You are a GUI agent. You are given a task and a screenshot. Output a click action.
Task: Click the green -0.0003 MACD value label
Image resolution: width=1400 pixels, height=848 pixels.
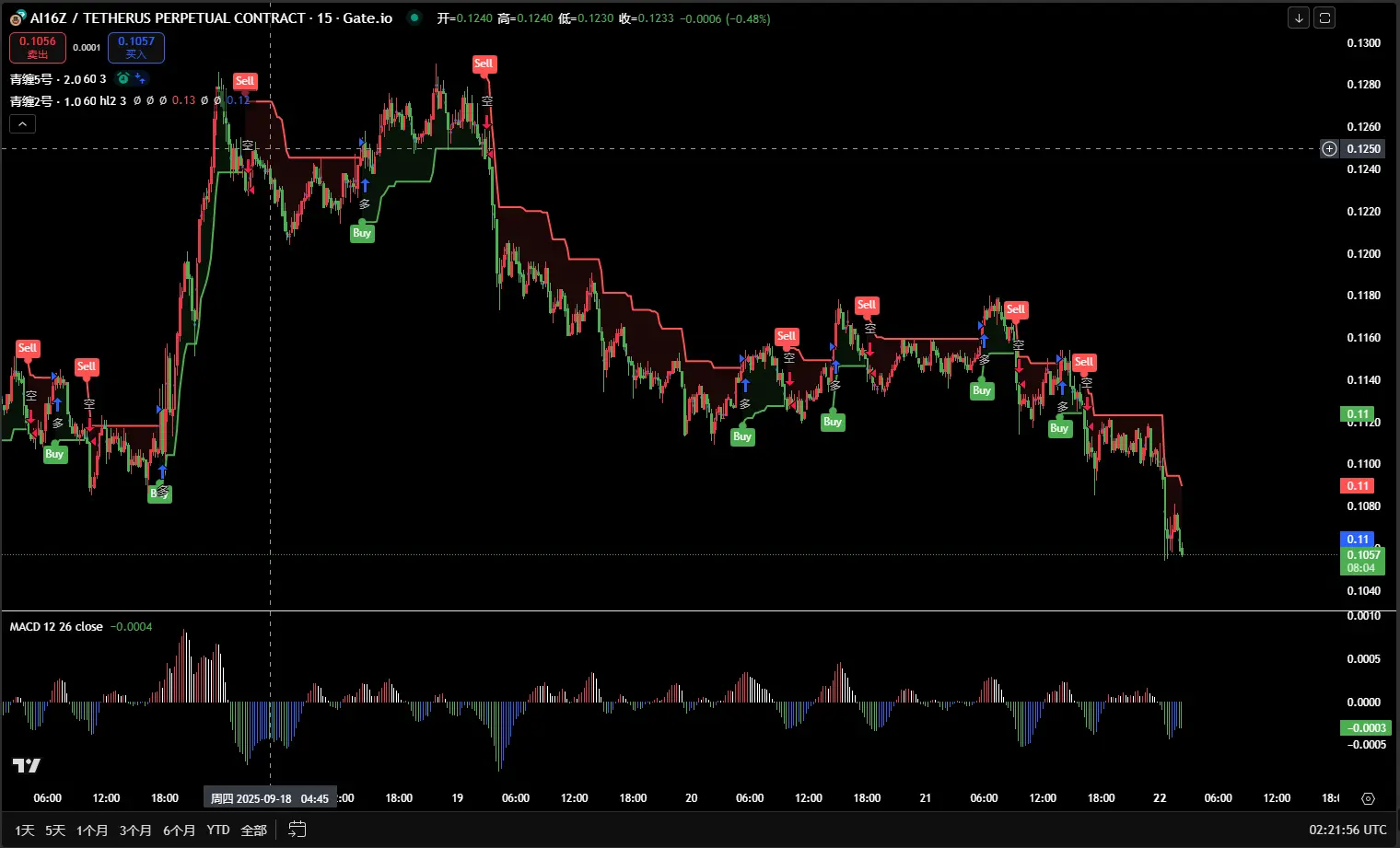tap(1367, 727)
